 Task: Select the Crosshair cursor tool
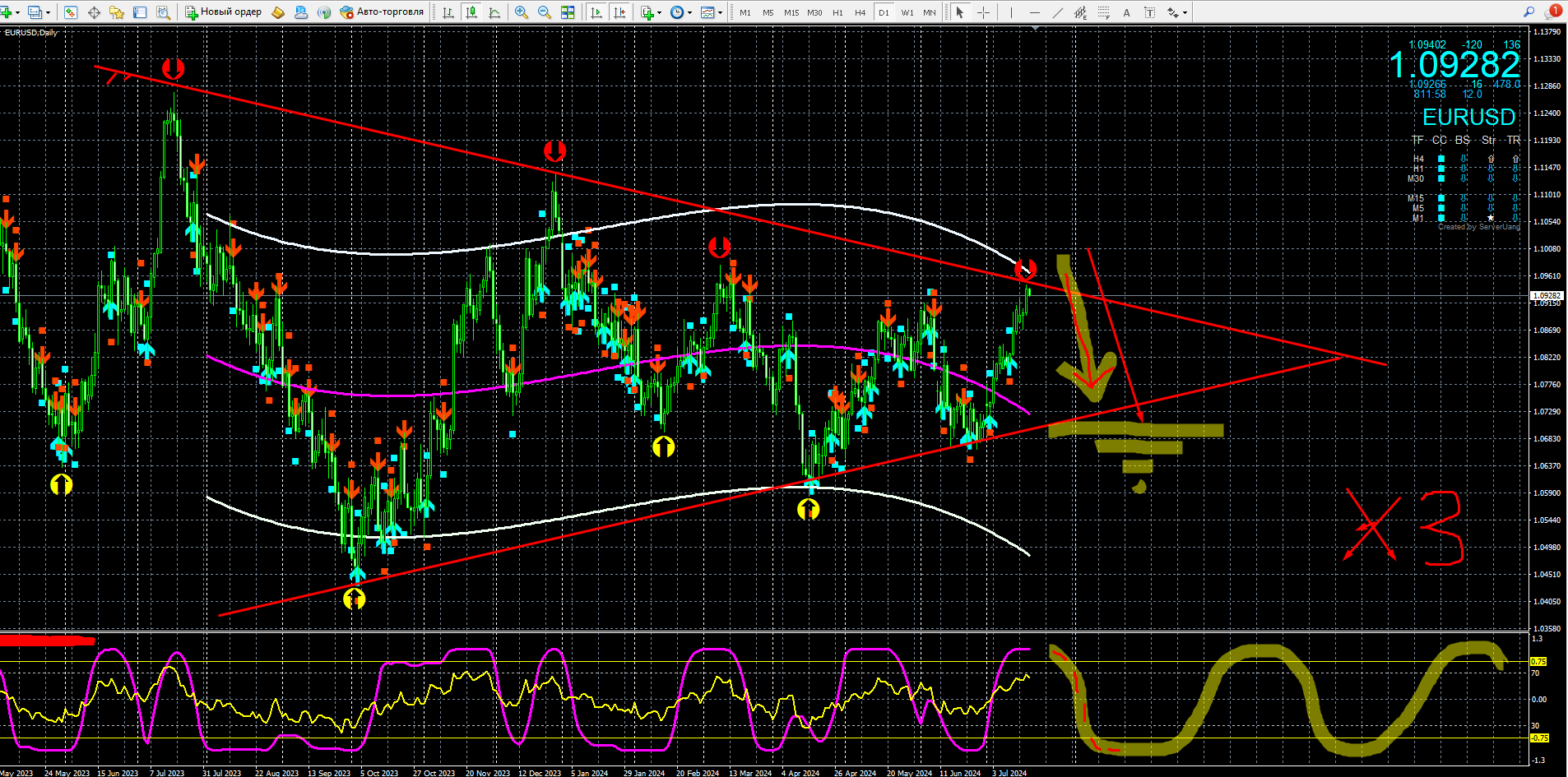click(983, 12)
